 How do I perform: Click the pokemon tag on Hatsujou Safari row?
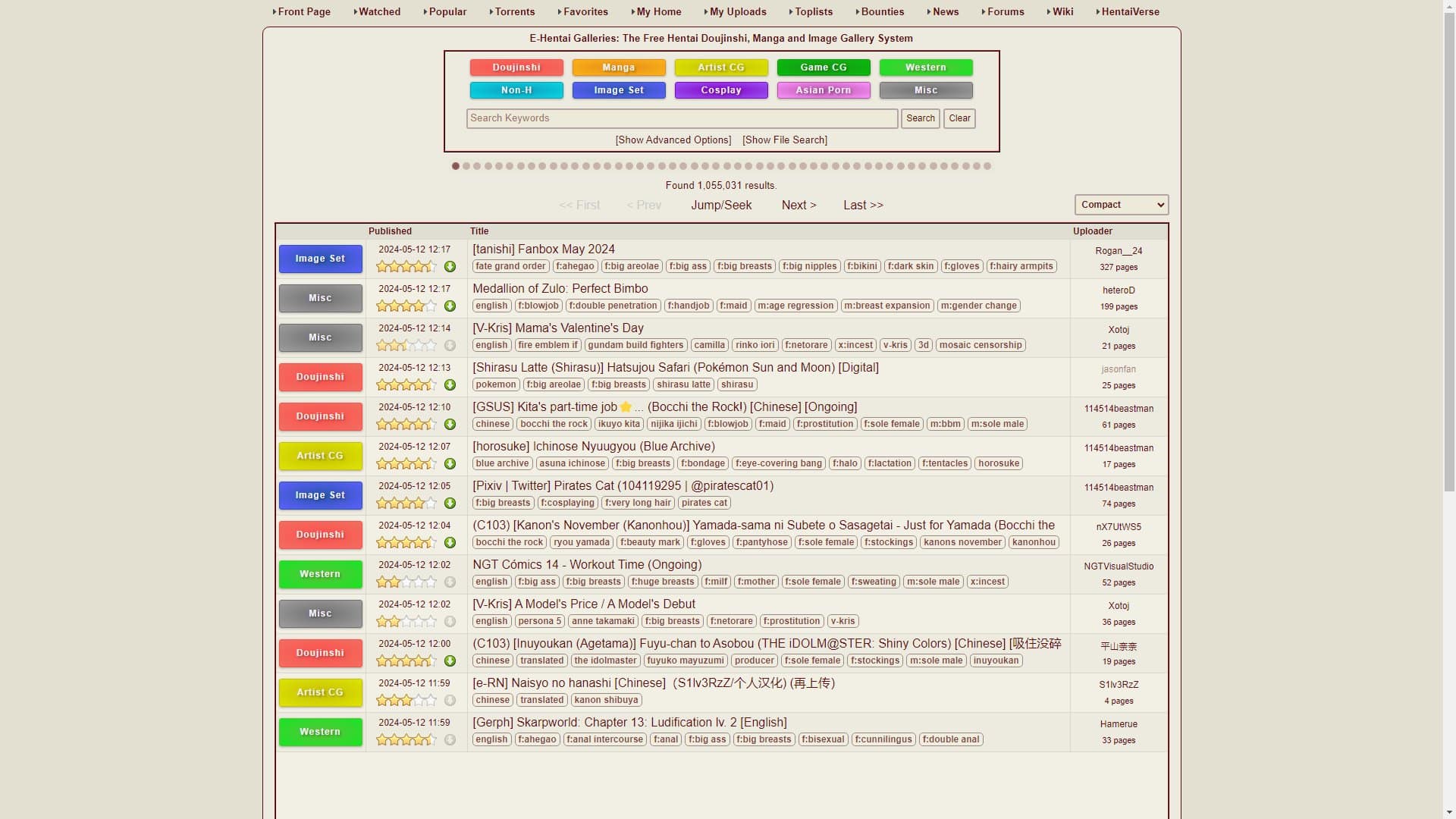pyautogui.click(x=496, y=384)
